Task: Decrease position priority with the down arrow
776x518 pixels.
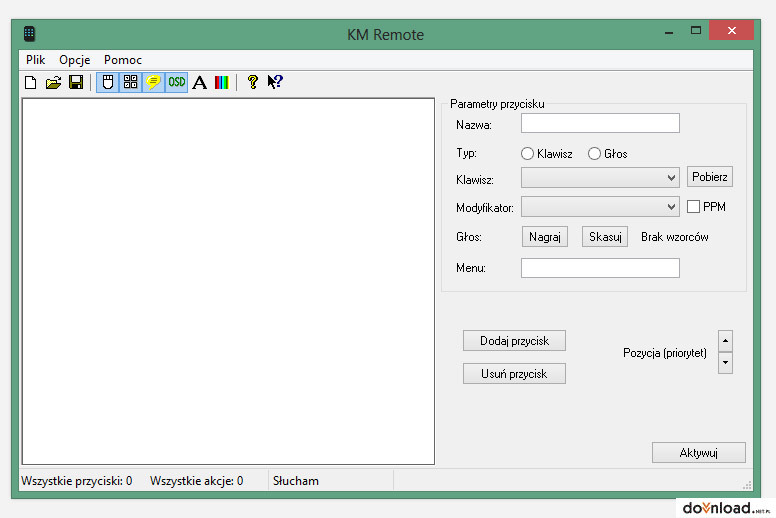Action: click(x=726, y=363)
